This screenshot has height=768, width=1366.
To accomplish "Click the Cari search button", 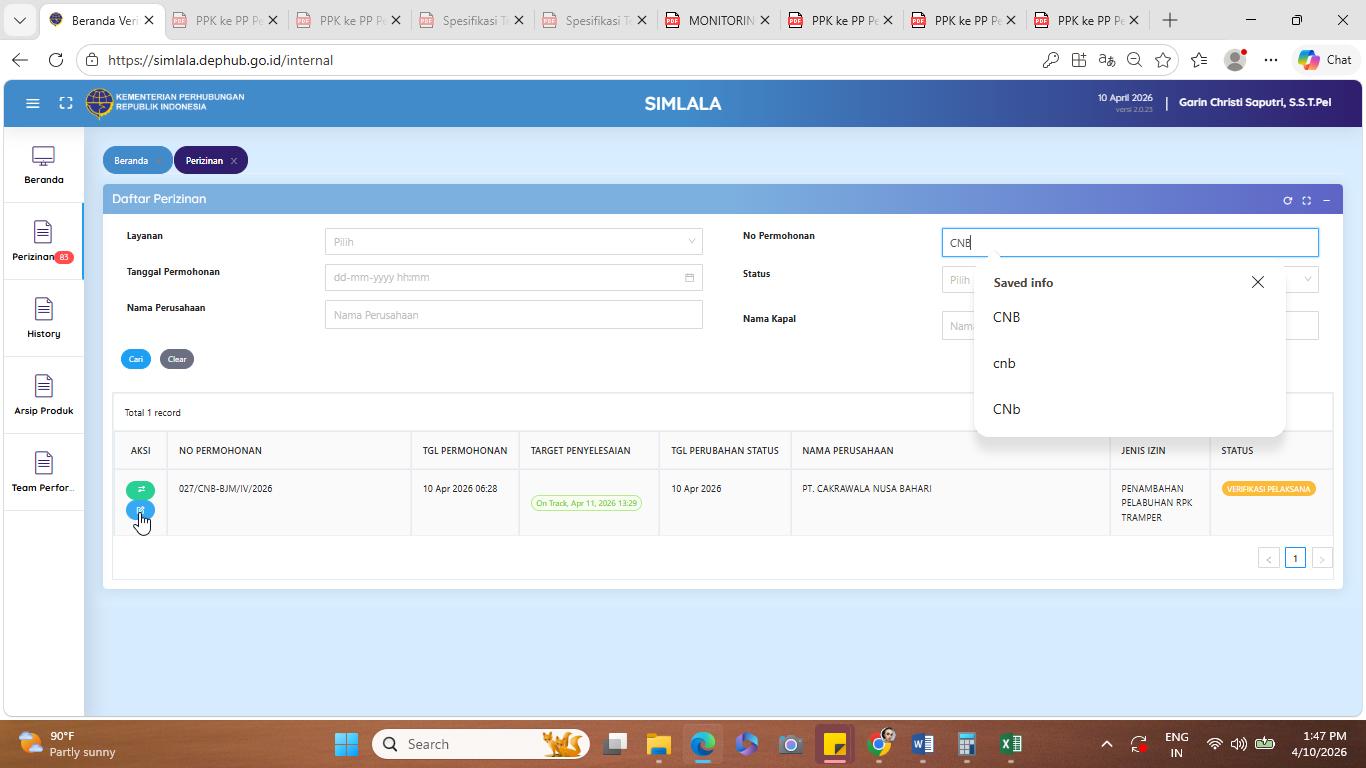I will point(136,359).
